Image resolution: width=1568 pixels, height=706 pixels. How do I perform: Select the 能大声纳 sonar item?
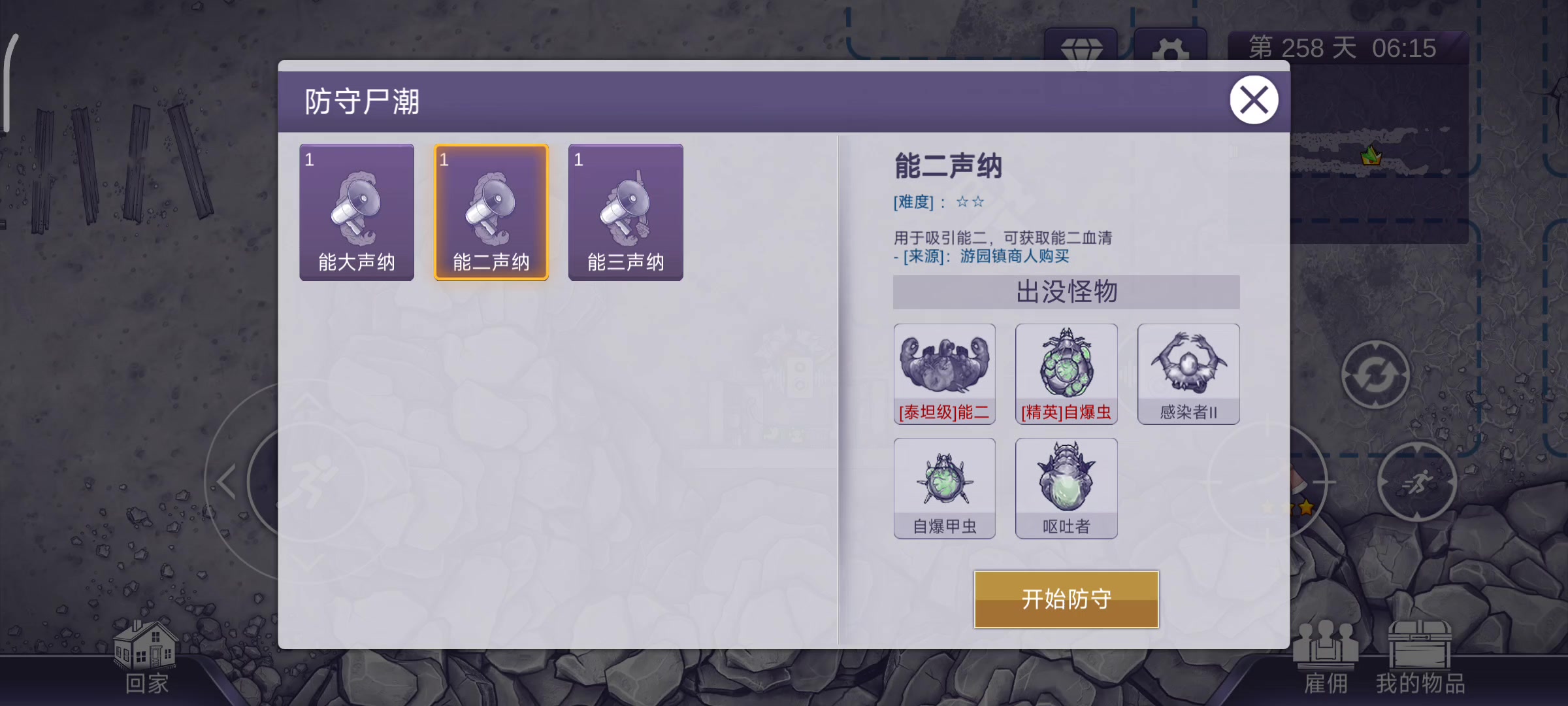tap(357, 212)
